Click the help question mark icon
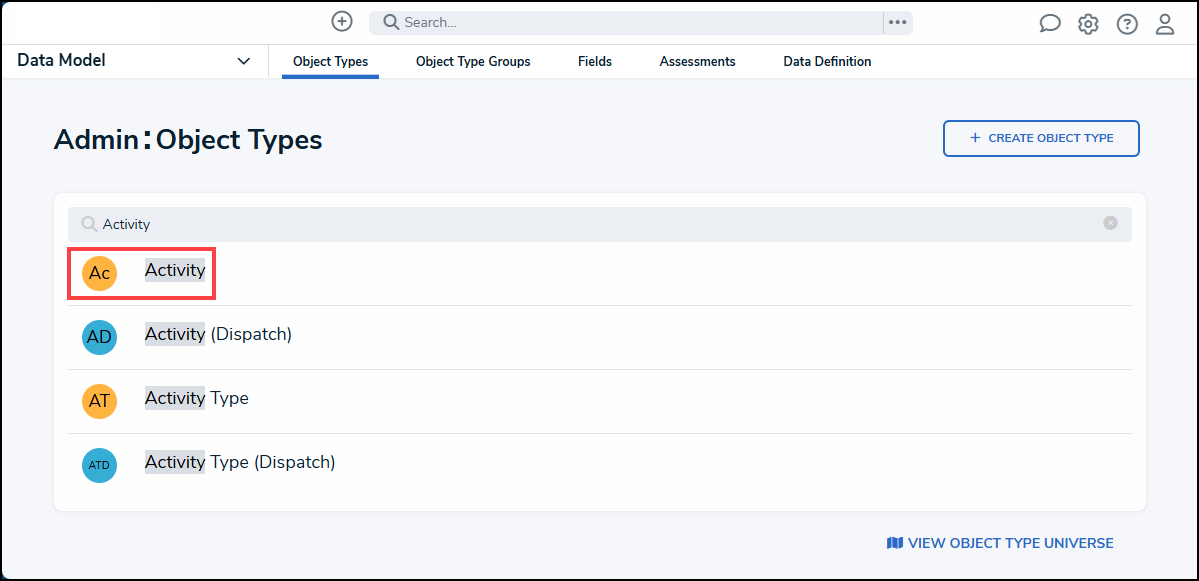The height and width of the screenshot is (581, 1199). click(x=1127, y=24)
